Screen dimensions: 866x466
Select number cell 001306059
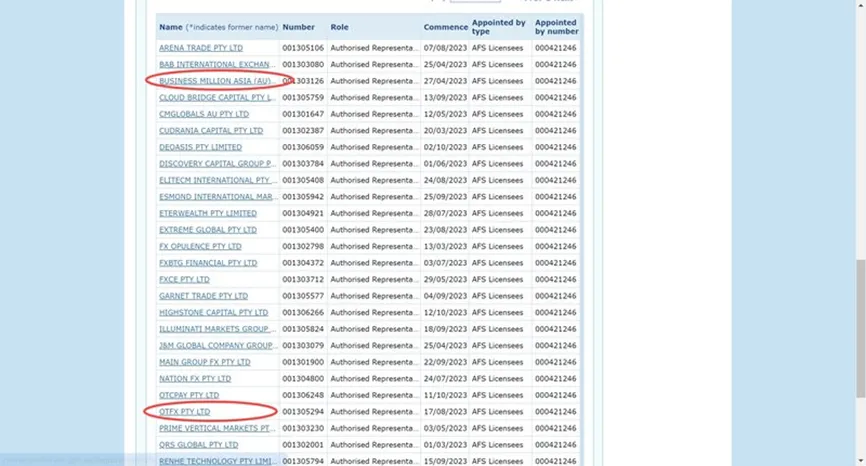(x=303, y=147)
